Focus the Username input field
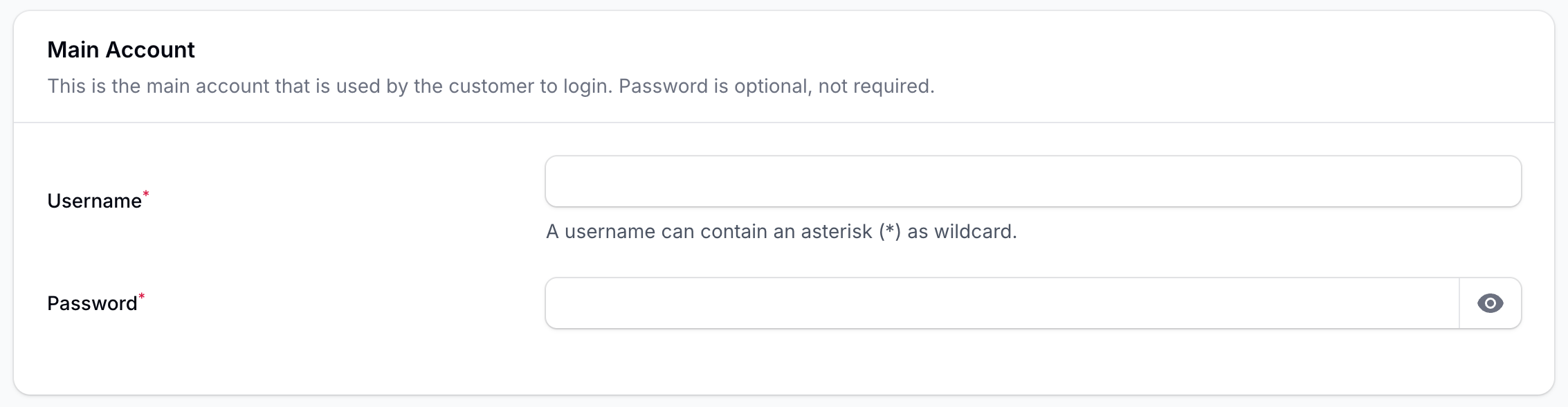This screenshot has width=1568, height=407. point(1032,181)
